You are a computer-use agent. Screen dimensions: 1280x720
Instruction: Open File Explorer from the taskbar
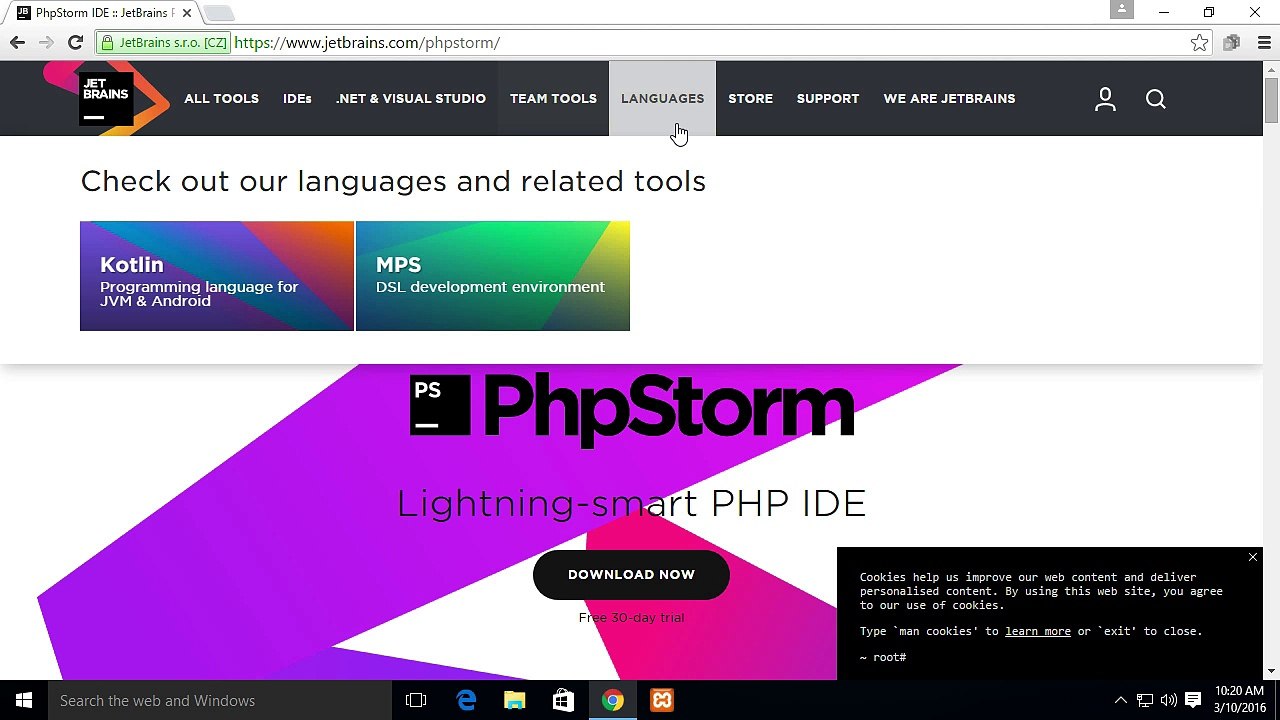[x=514, y=701]
